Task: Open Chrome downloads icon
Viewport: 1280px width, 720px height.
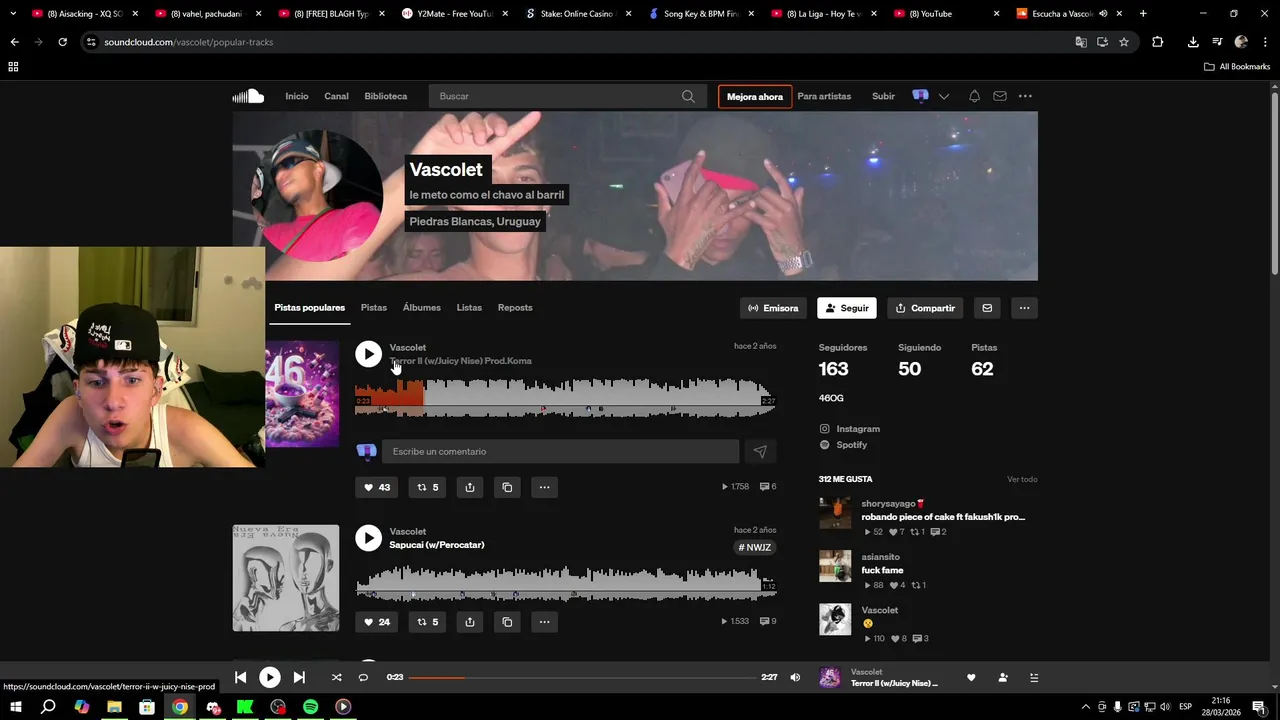Action: (1193, 42)
